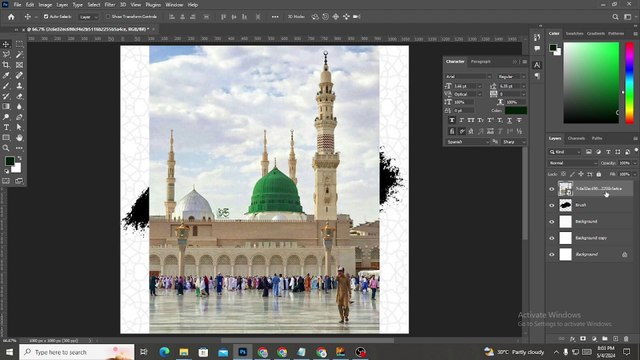
Task: Switch to the Paragraph tab
Action: tap(480, 62)
